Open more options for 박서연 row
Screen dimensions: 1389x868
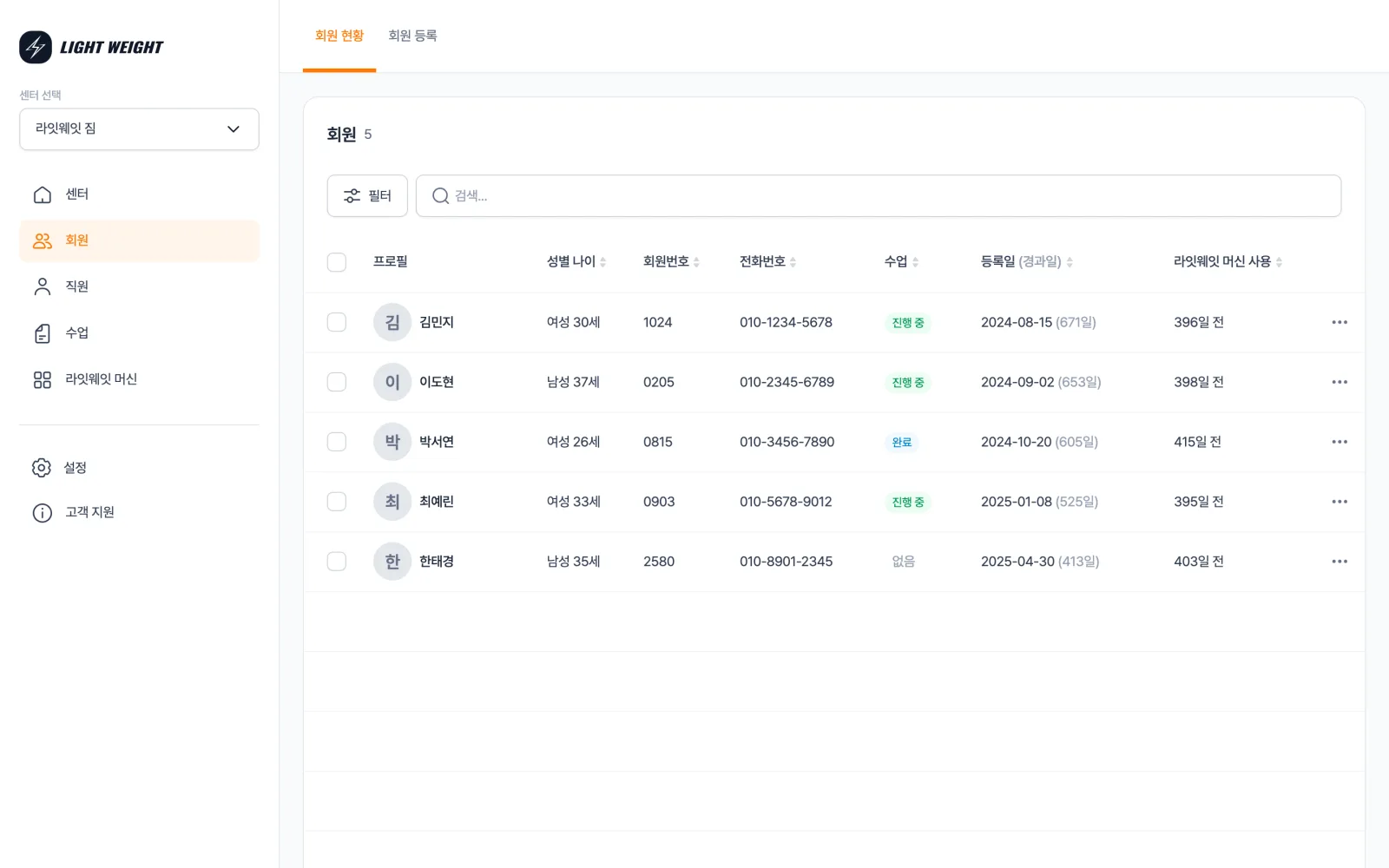tap(1340, 442)
